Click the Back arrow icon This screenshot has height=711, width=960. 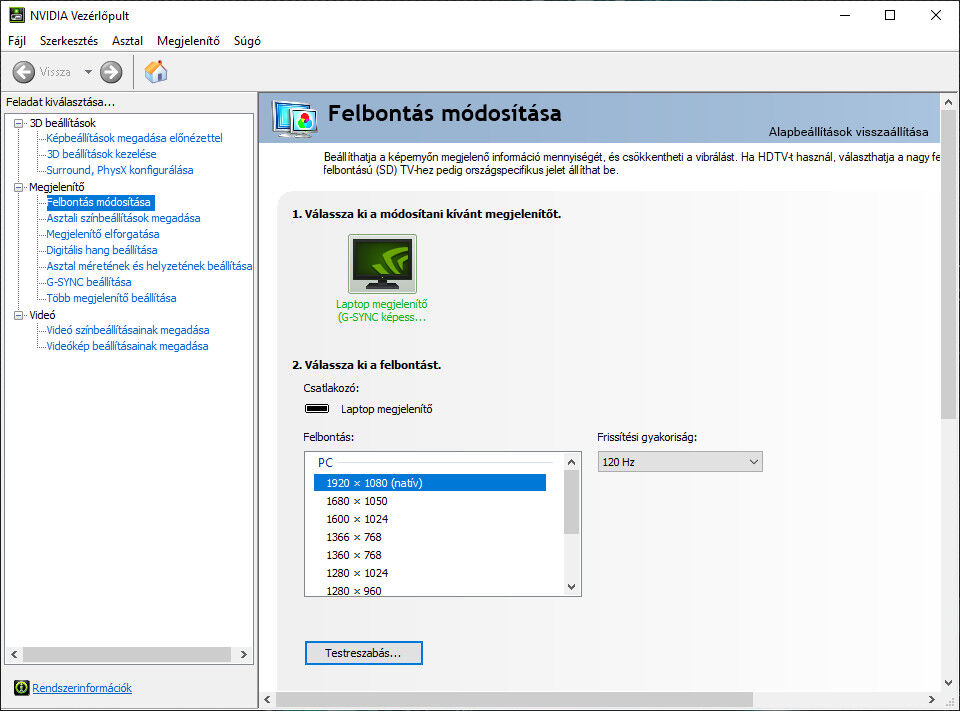point(24,72)
